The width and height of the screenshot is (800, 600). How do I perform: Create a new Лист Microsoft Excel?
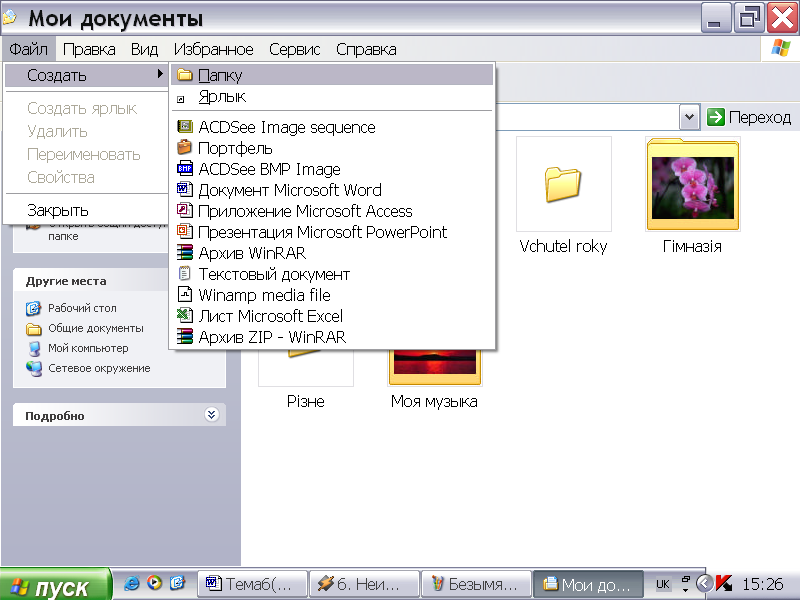point(333,316)
